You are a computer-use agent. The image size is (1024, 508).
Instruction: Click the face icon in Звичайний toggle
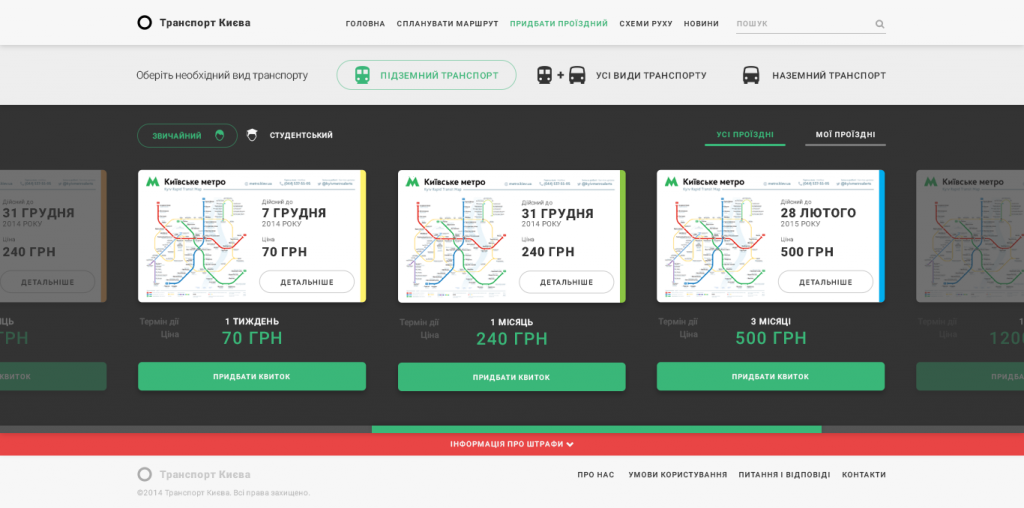coord(220,136)
